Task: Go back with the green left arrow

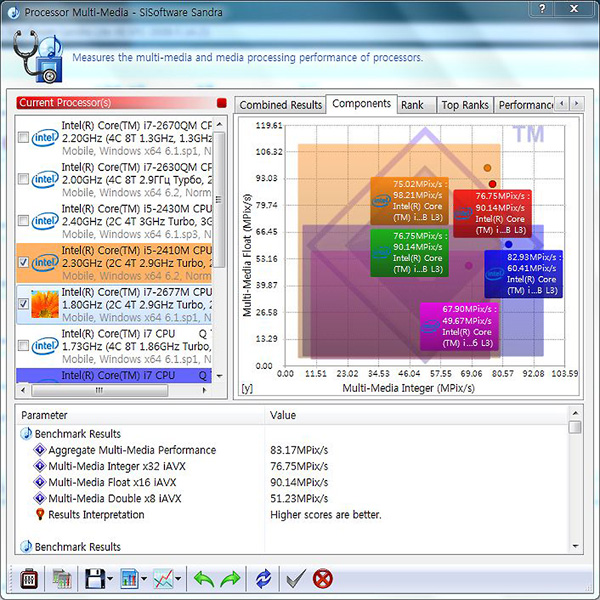Action: (x=204, y=579)
